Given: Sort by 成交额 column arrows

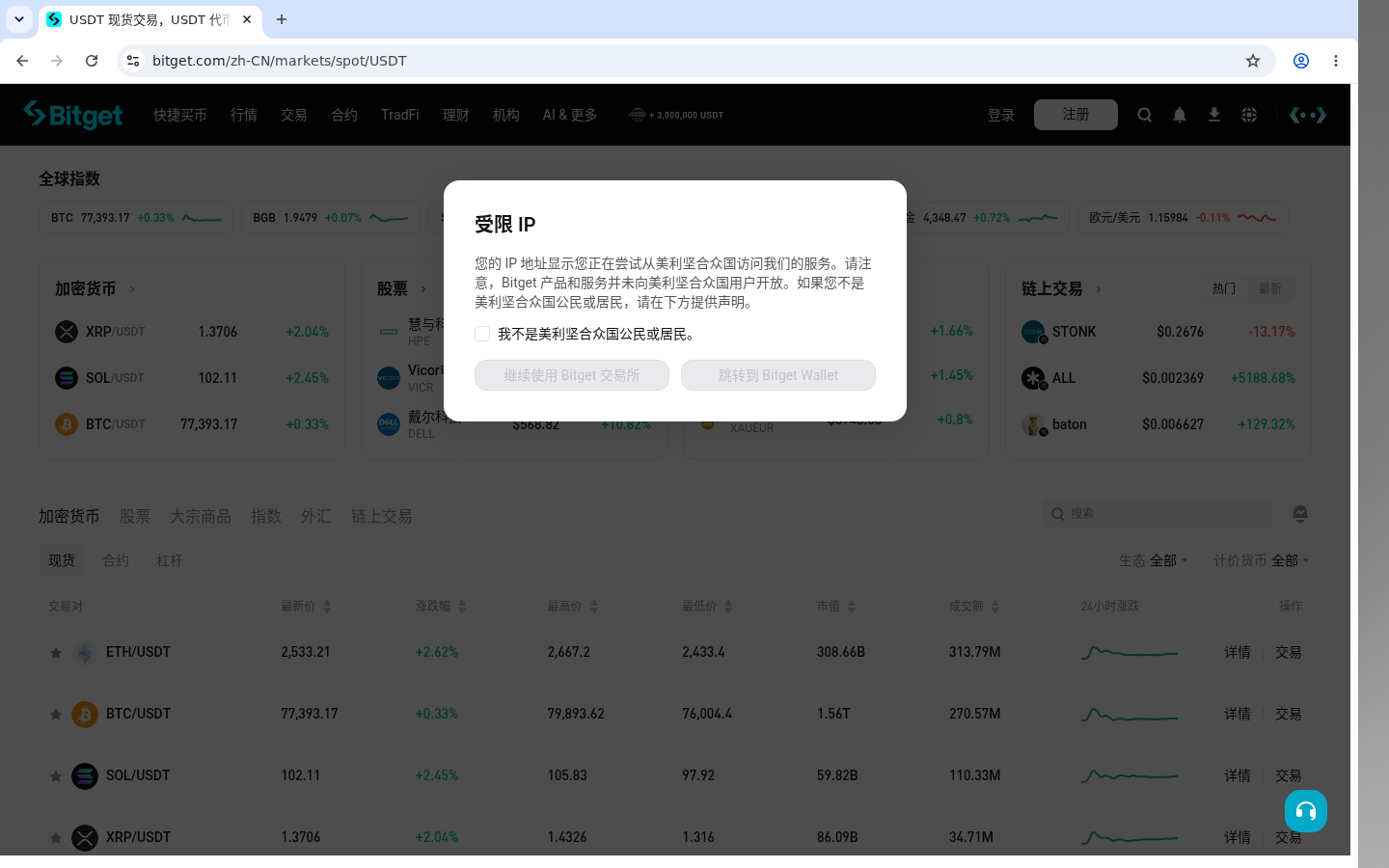Looking at the screenshot, I should point(995,607).
